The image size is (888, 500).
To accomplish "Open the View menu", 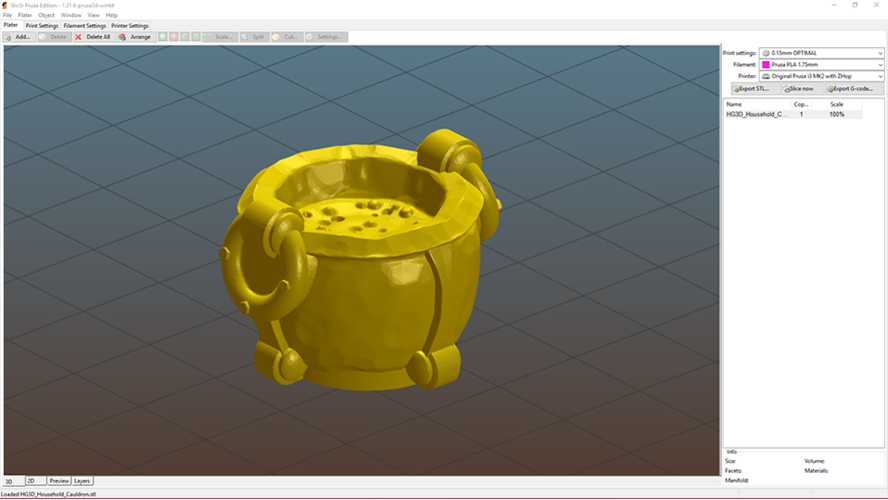I will pos(93,15).
